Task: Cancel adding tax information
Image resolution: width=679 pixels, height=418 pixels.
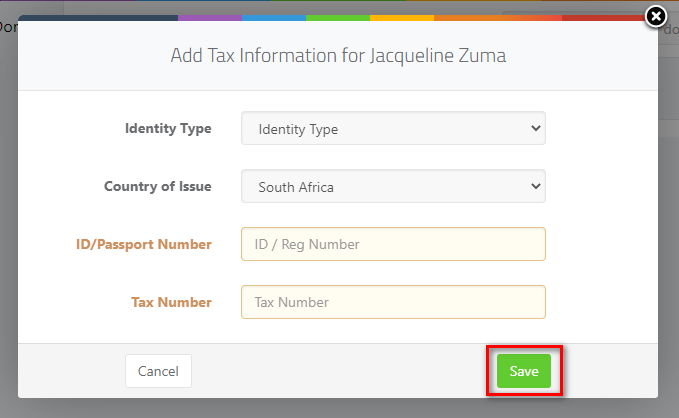Action: (x=158, y=371)
